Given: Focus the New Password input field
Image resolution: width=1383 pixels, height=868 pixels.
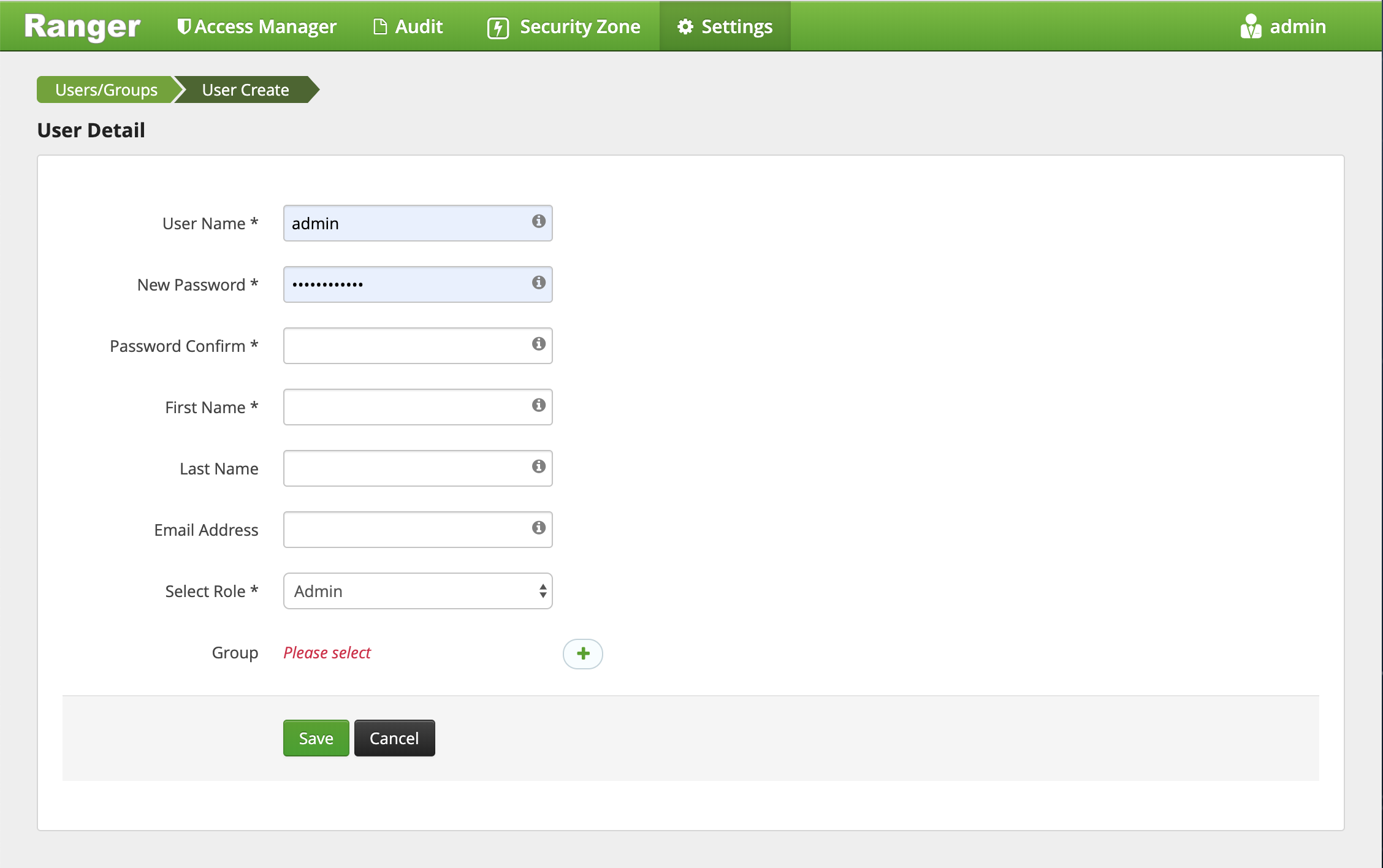Looking at the screenshot, I should [418, 284].
